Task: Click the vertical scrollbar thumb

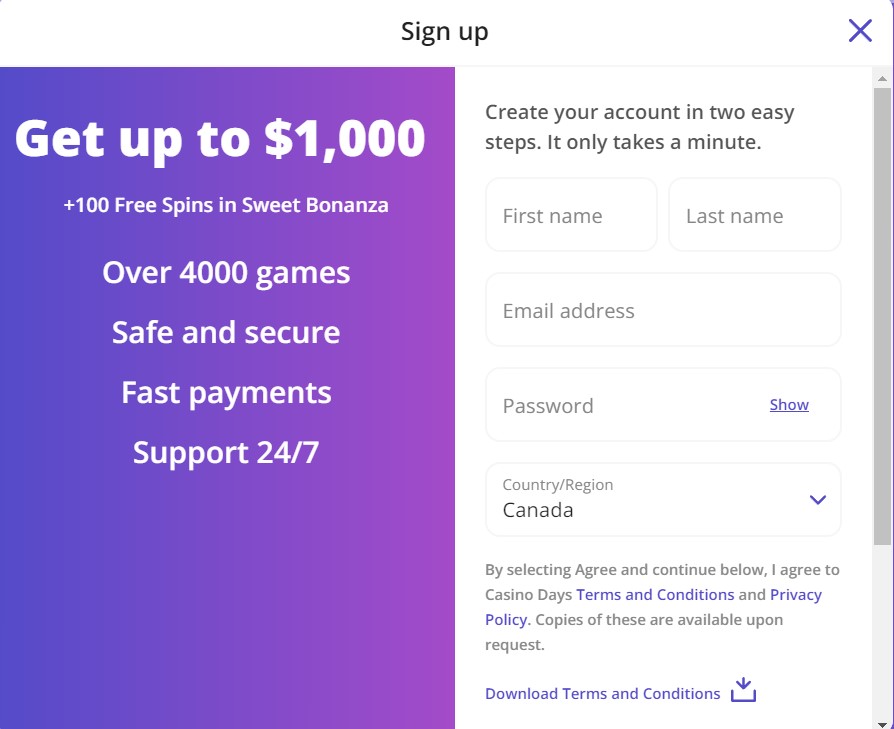Action: [x=882, y=316]
